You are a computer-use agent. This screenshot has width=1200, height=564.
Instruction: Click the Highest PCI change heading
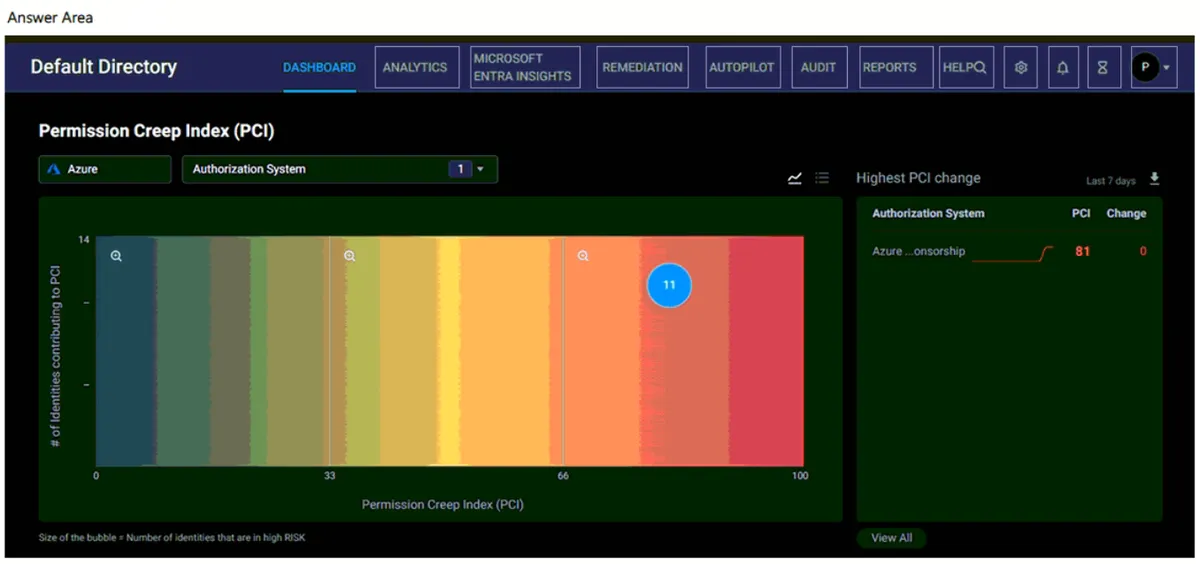click(918, 178)
